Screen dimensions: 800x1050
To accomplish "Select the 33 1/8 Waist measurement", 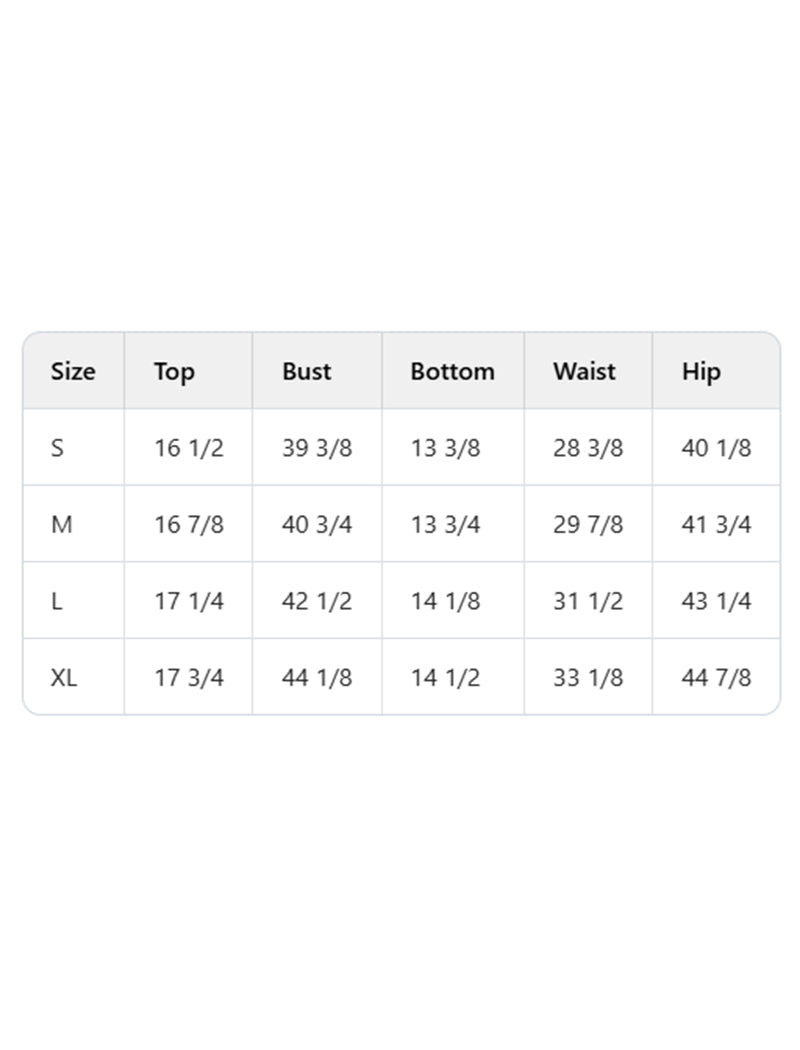I will click(588, 677).
